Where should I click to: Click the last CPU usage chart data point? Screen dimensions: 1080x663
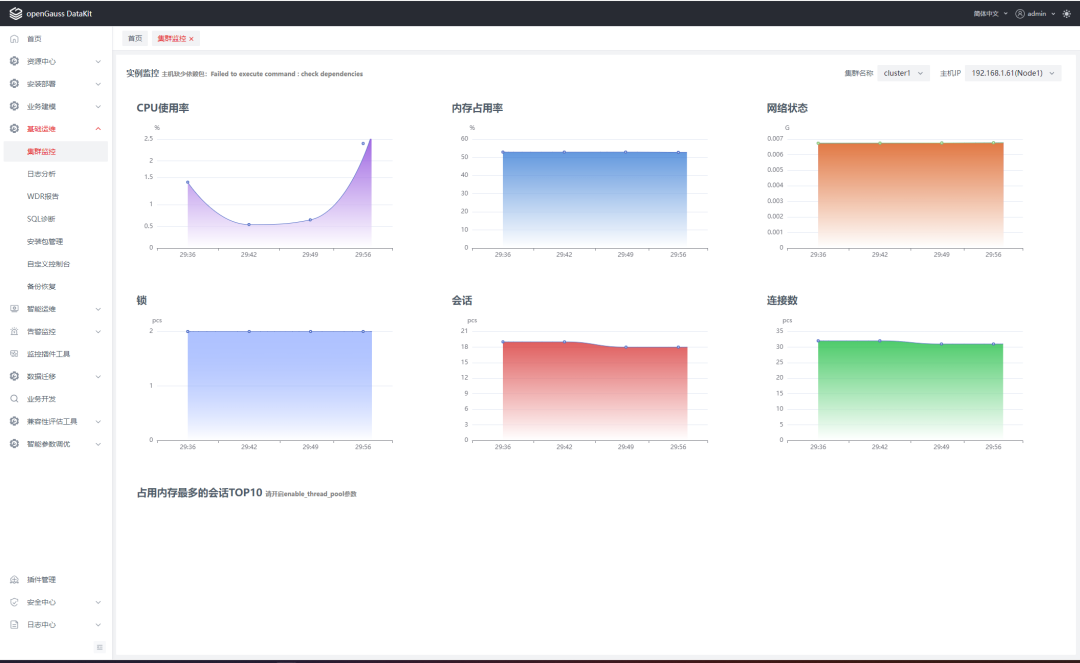click(363, 143)
